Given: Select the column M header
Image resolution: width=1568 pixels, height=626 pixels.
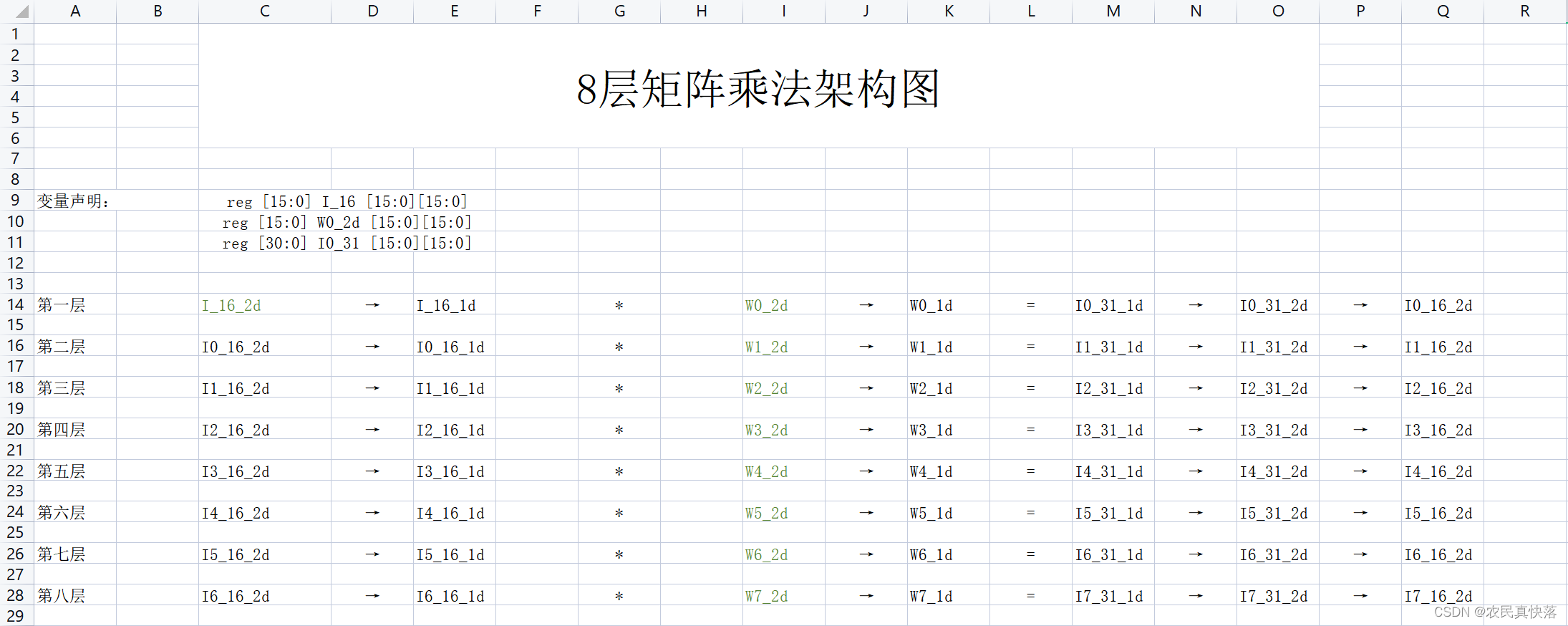Looking at the screenshot, I should coord(1113,11).
